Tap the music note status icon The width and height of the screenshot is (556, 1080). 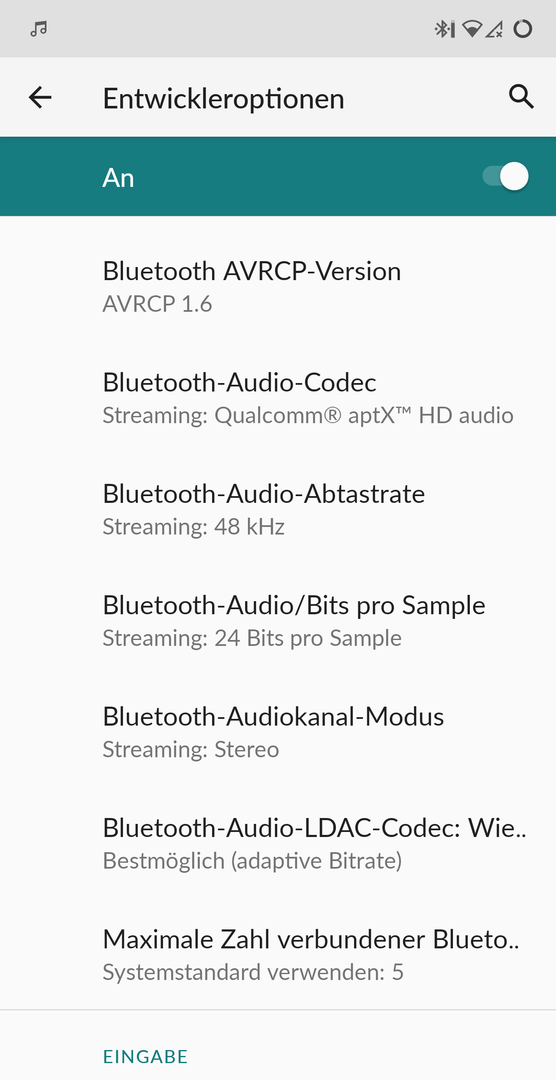(39, 29)
